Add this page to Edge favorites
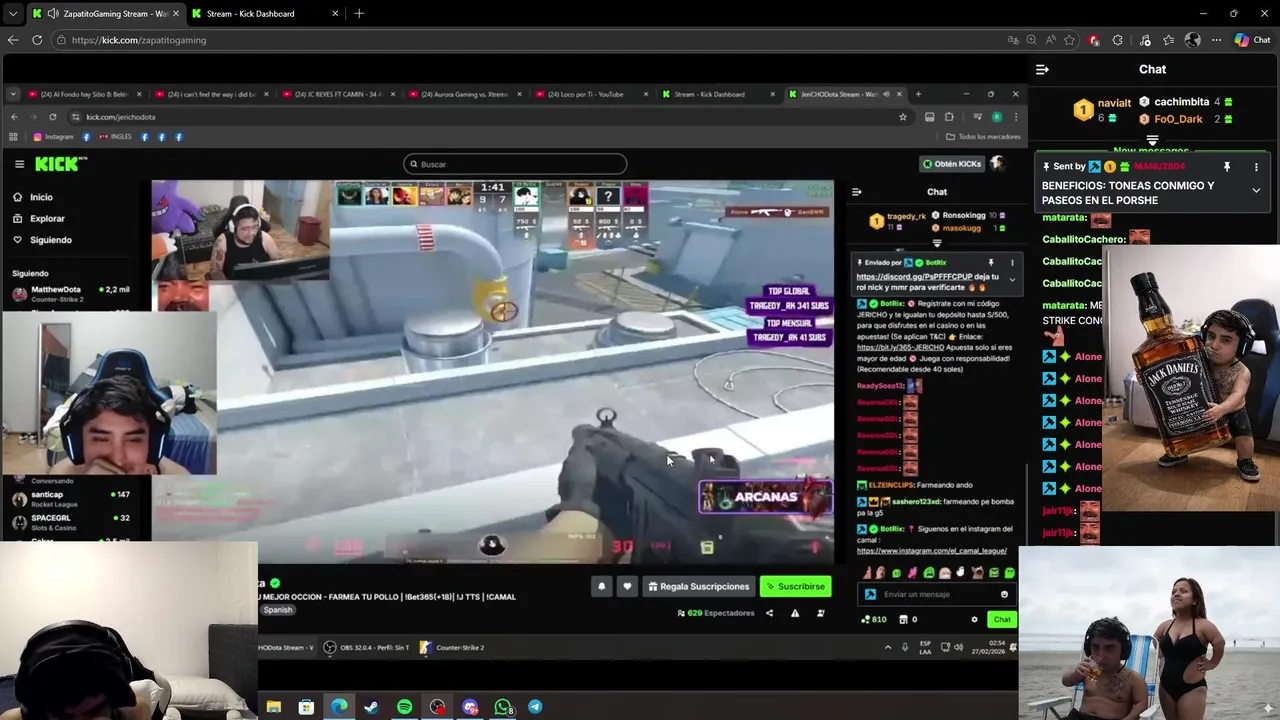This screenshot has width=1280, height=720. pyautogui.click(x=1069, y=40)
